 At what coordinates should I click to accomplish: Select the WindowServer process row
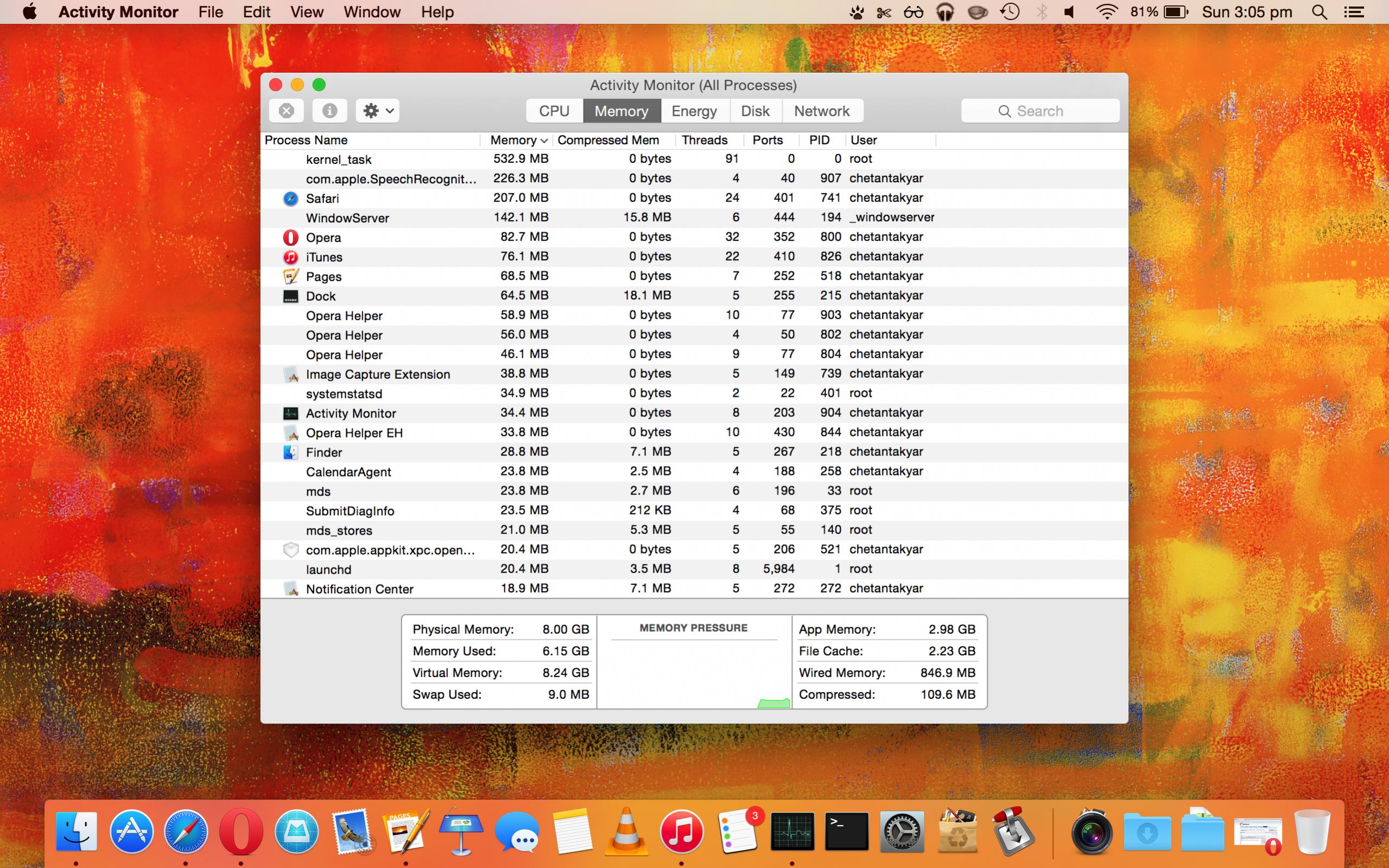point(694,218)
